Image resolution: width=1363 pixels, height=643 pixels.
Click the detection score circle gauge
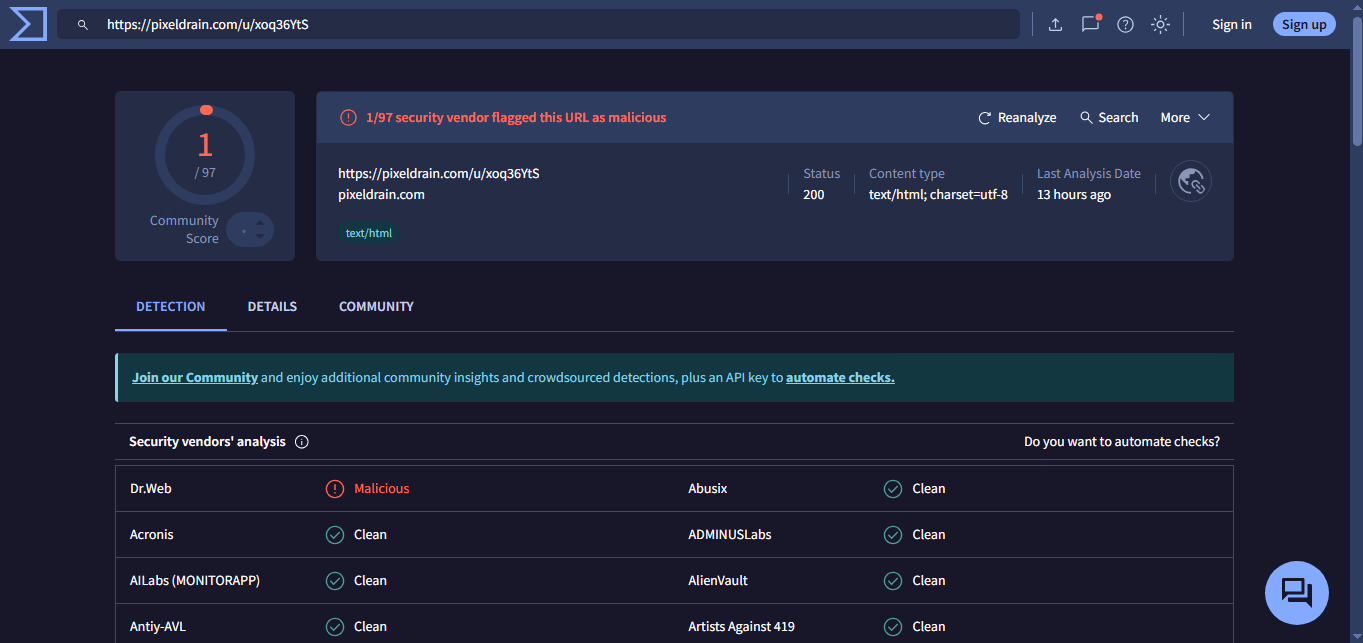tap(205, 155)
